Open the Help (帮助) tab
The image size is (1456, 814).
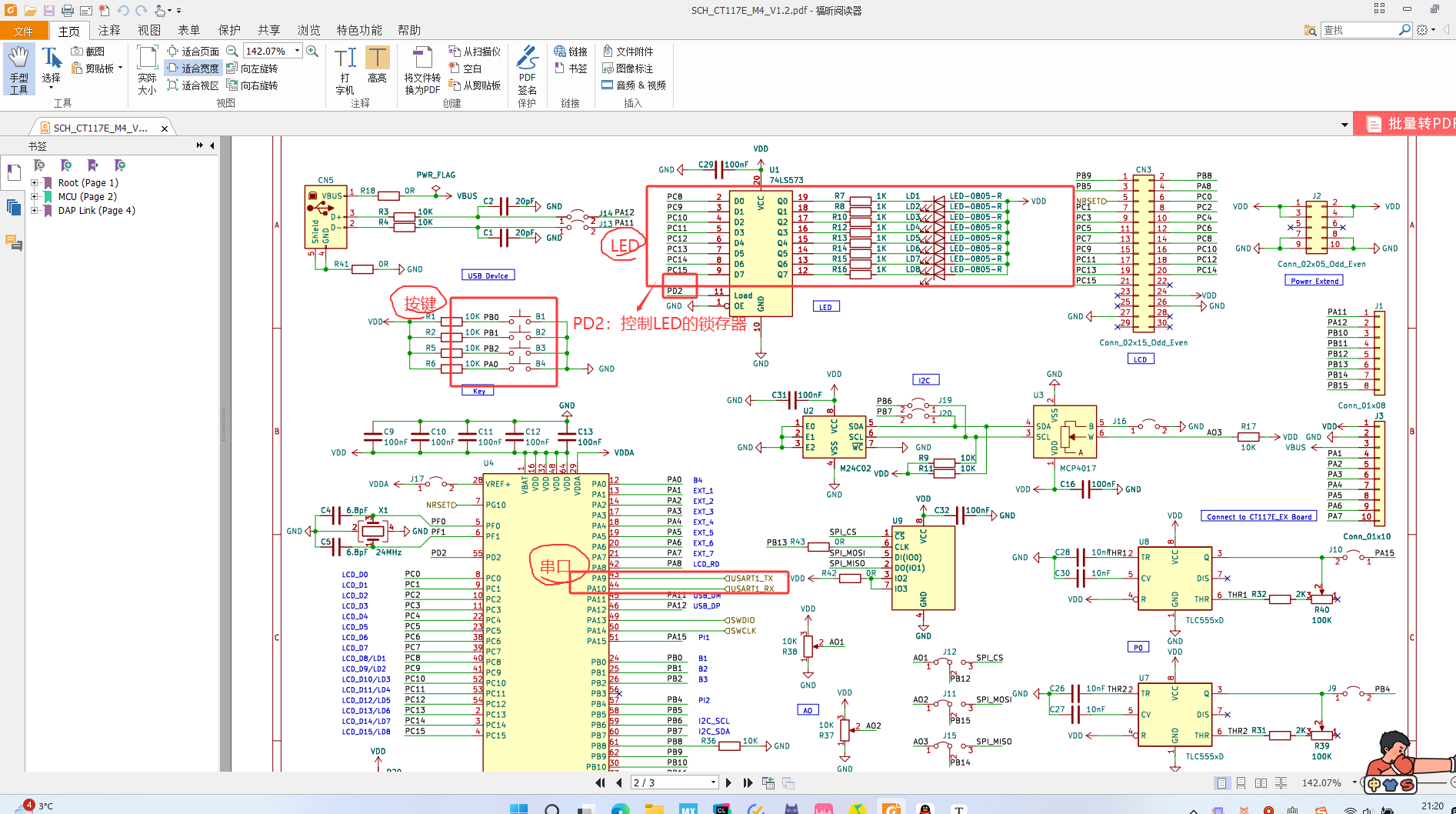tap(409, 31)
